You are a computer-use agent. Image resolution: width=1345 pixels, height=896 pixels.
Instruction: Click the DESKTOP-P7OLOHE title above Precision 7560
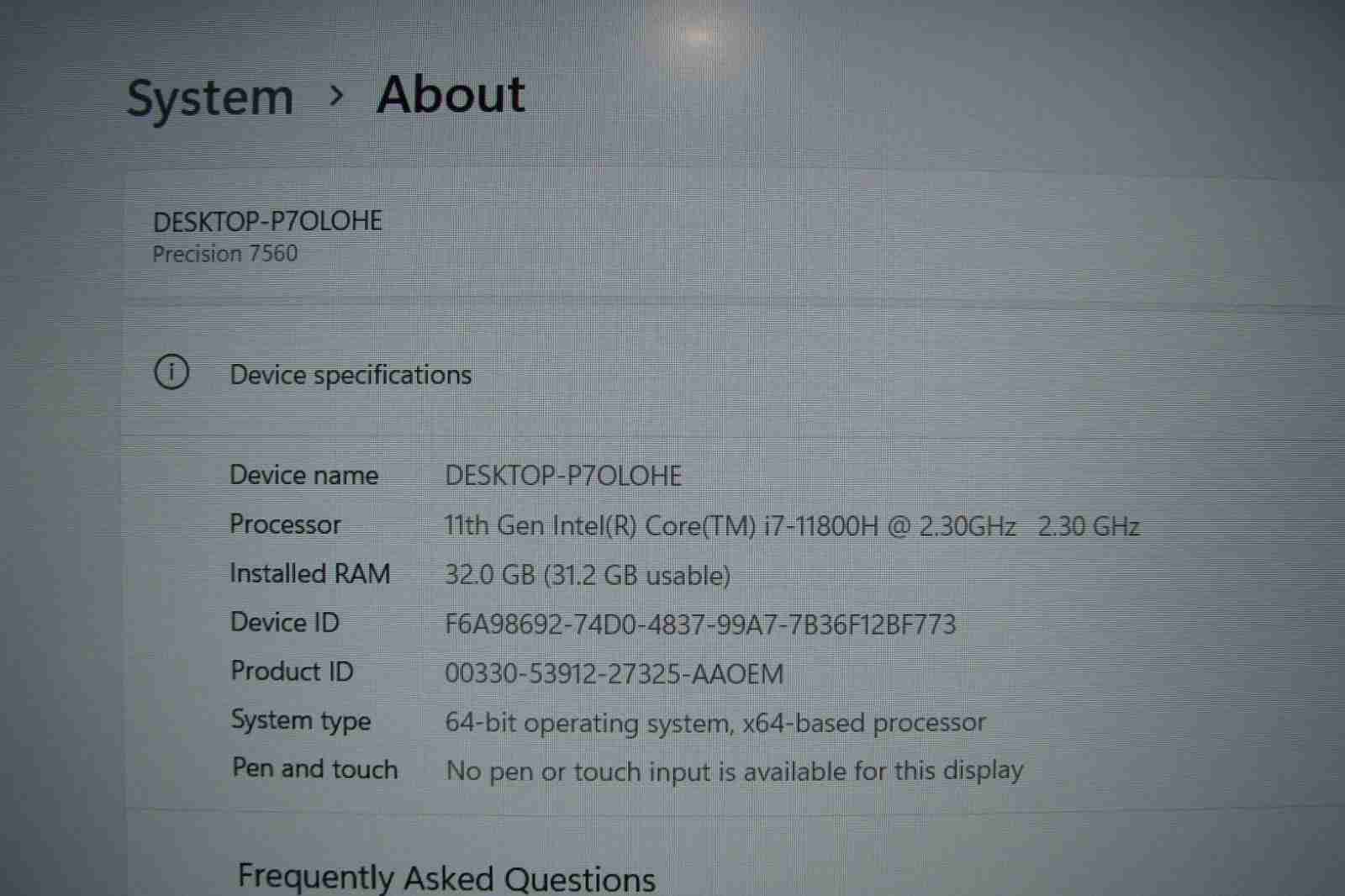click(267, 221)
